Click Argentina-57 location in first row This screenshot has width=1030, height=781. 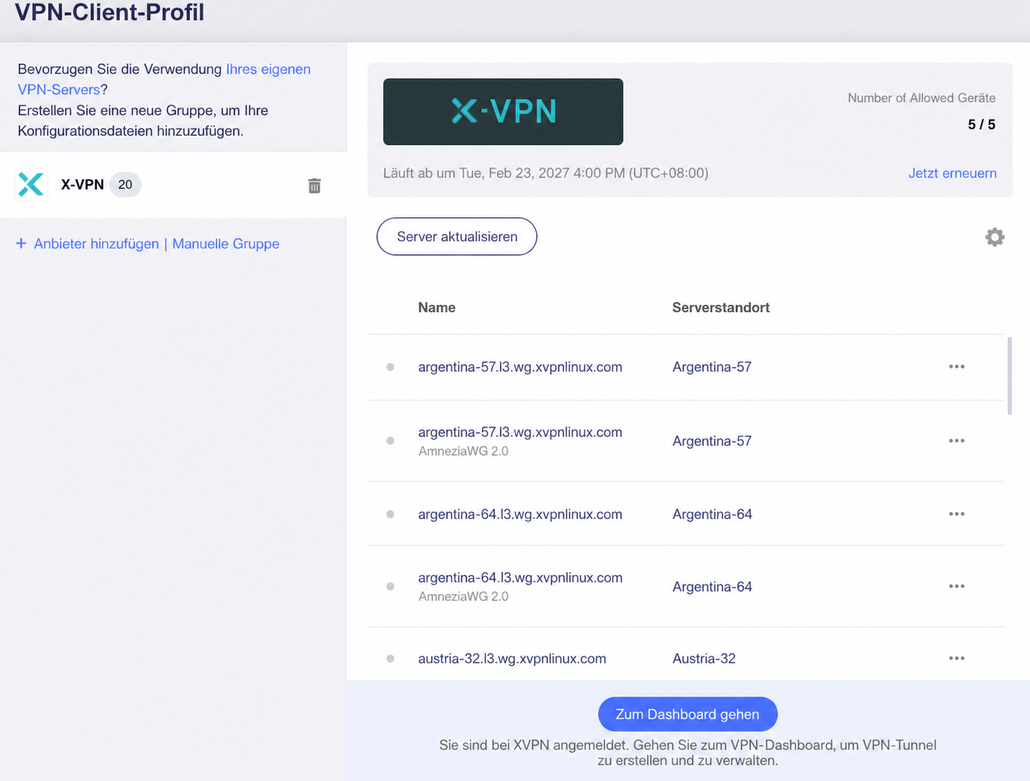[712, 367]
